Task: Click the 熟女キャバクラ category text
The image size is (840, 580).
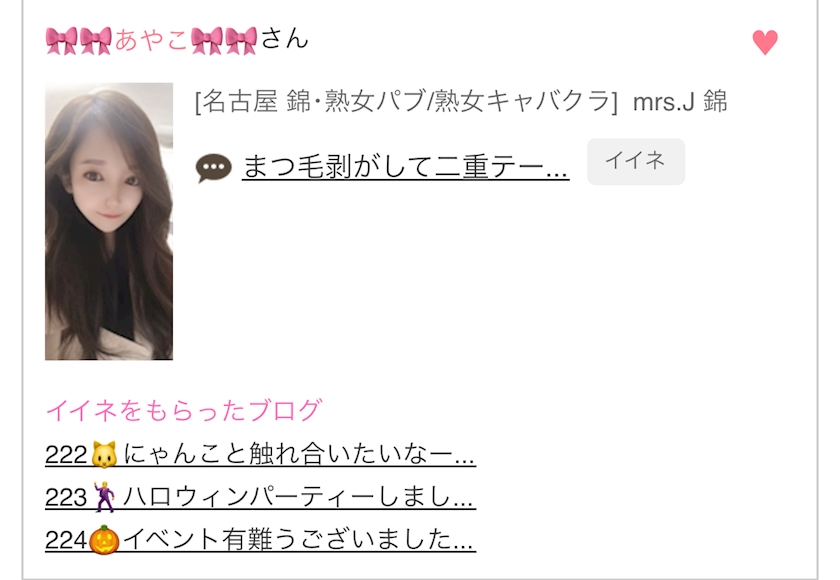Action: 521,102
